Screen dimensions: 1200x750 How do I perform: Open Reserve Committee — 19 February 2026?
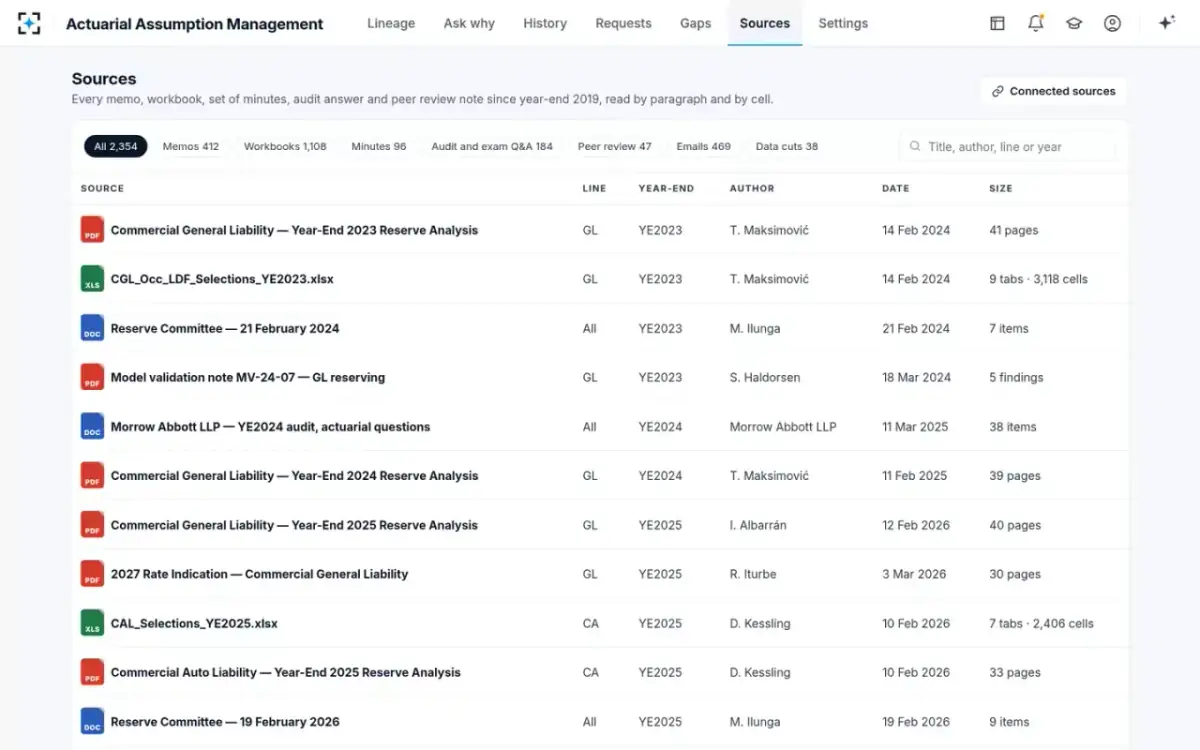225,721
